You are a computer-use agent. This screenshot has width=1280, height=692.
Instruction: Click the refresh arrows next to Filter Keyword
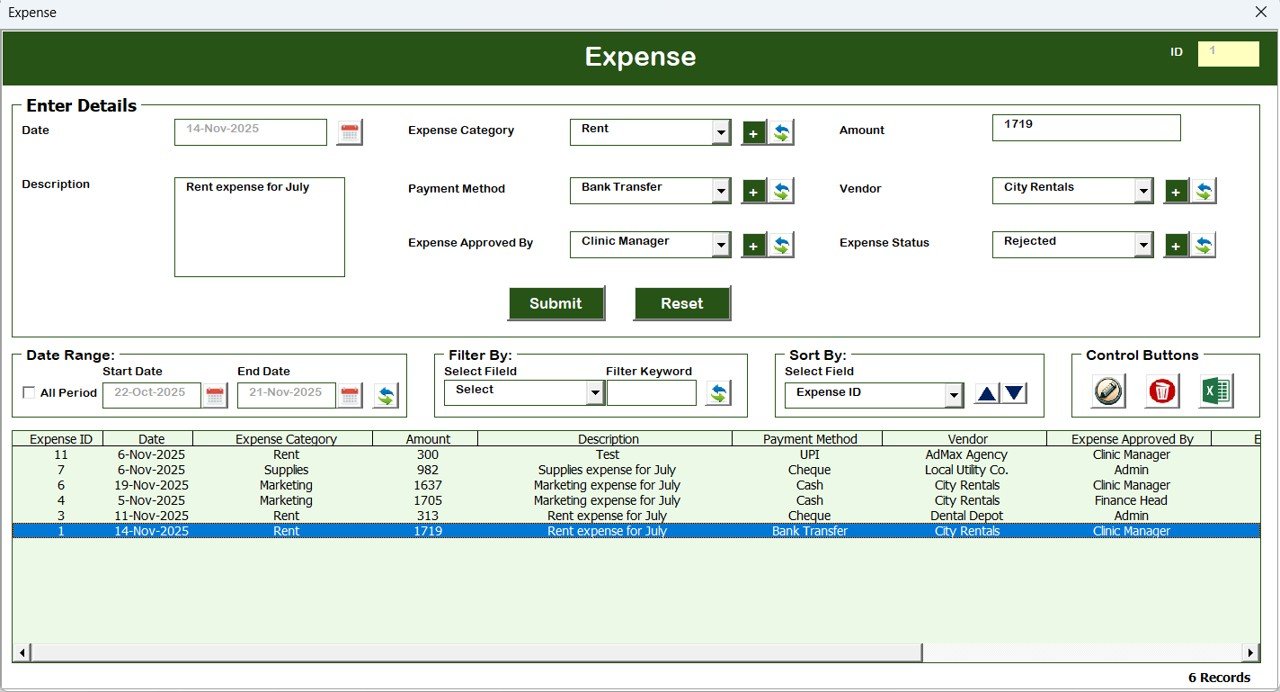[717, 392]
